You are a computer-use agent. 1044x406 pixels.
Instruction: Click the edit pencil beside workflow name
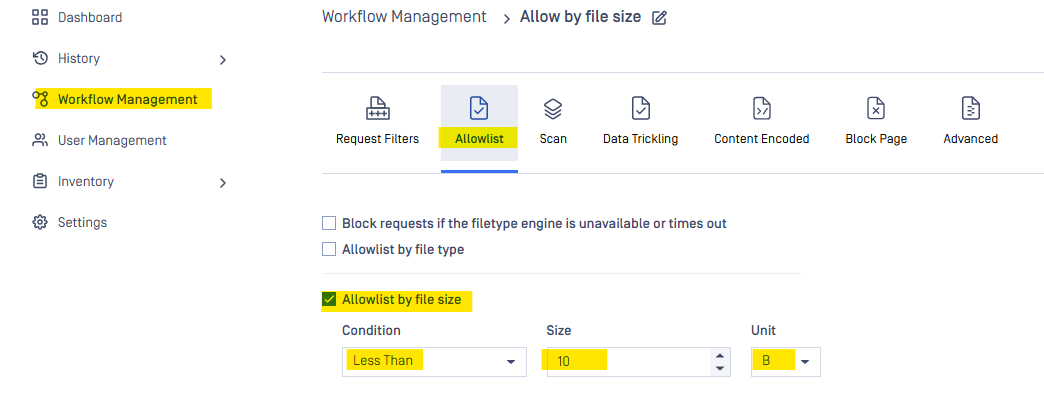(659, 18)
